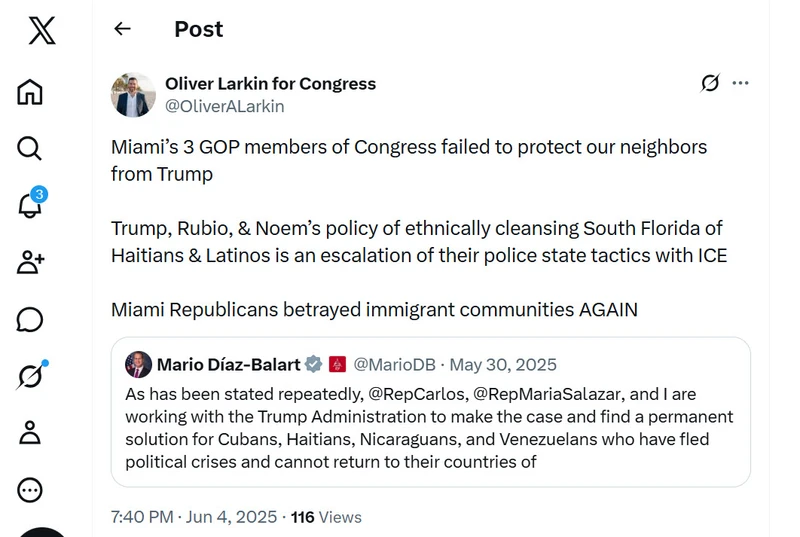Open Messages chat bubble icon
This screenshot has width=800, height=537.
click(30, 320)
